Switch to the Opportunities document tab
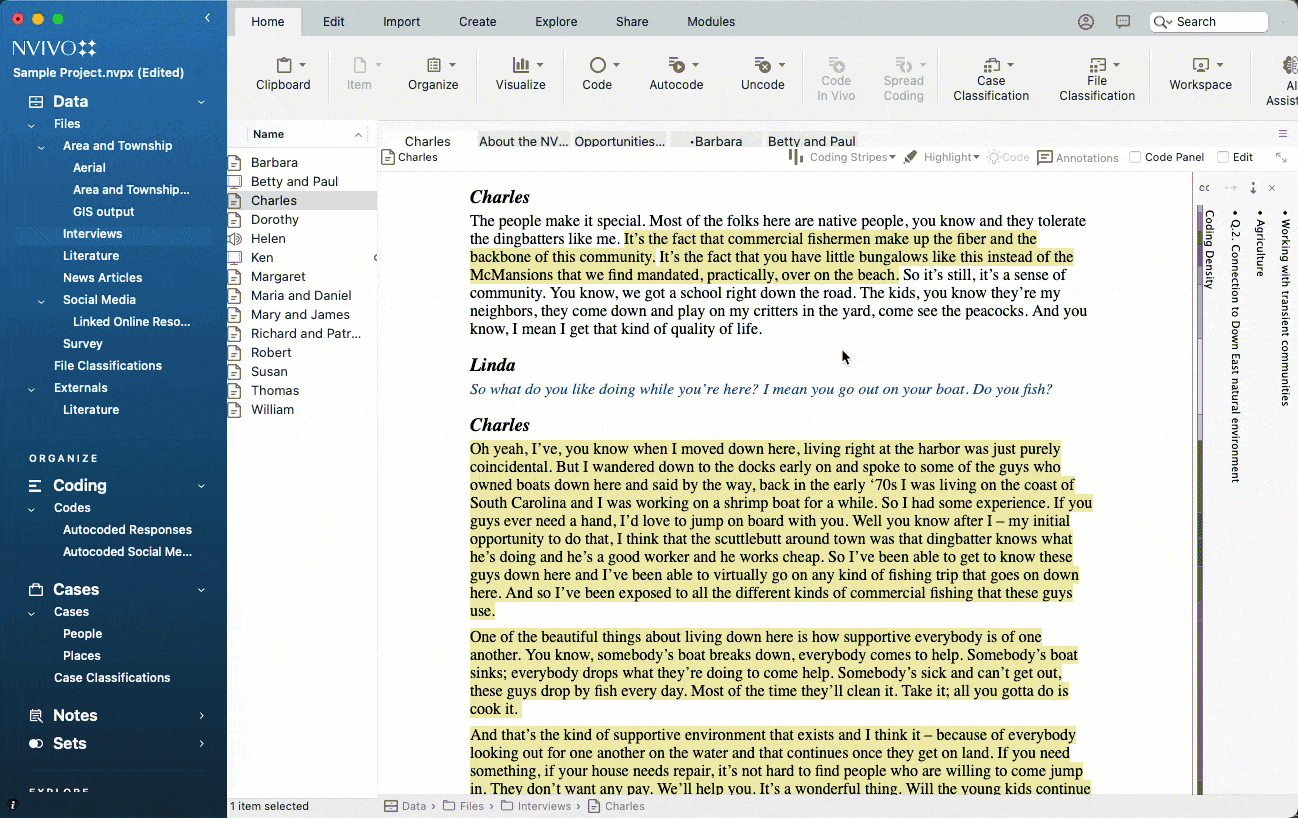This screenshot has height=818, width=1298. click(x=620, y=141)
